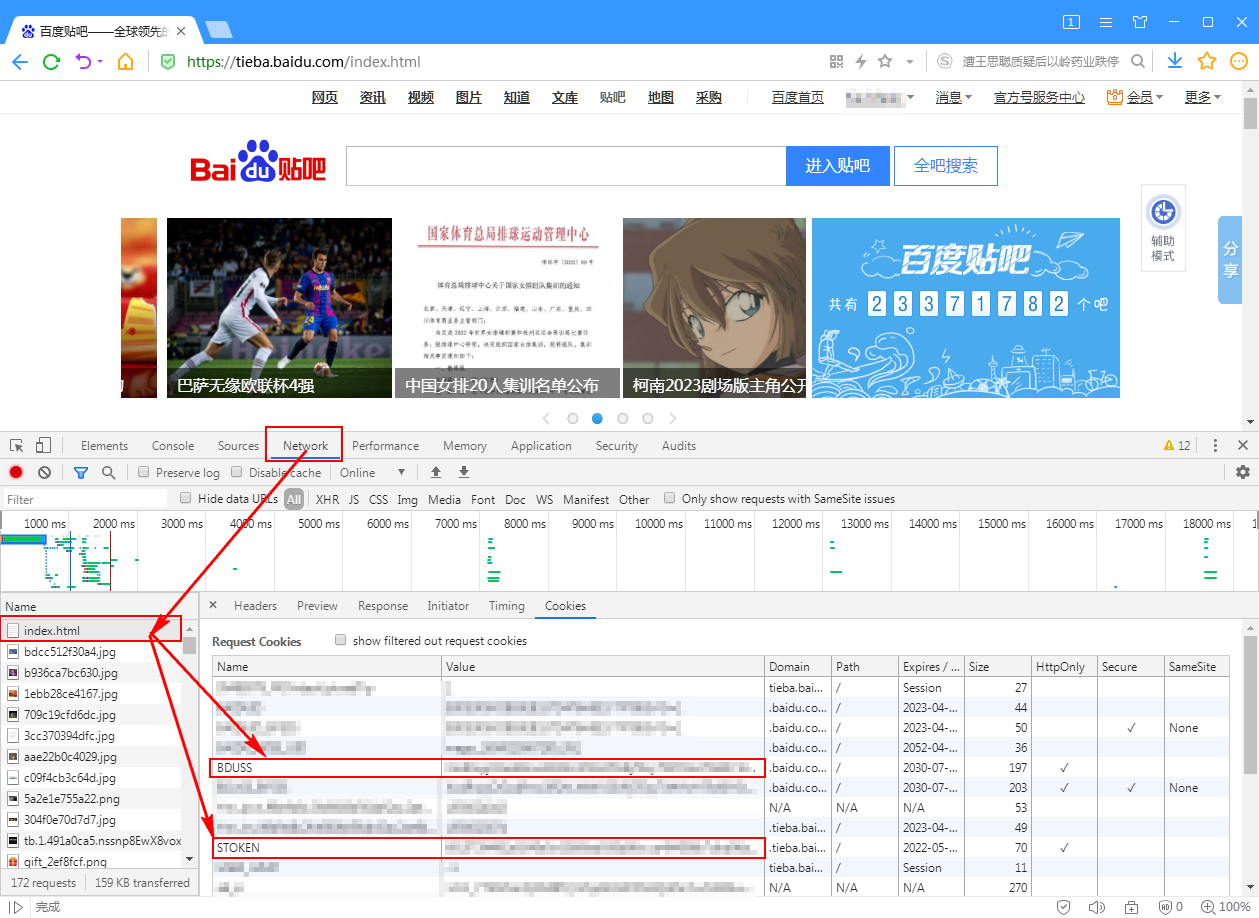This screenshot has height=918, width=1259.
Task: Click the purple undo-close-tab arrow icon
Action: coord(83,62)
